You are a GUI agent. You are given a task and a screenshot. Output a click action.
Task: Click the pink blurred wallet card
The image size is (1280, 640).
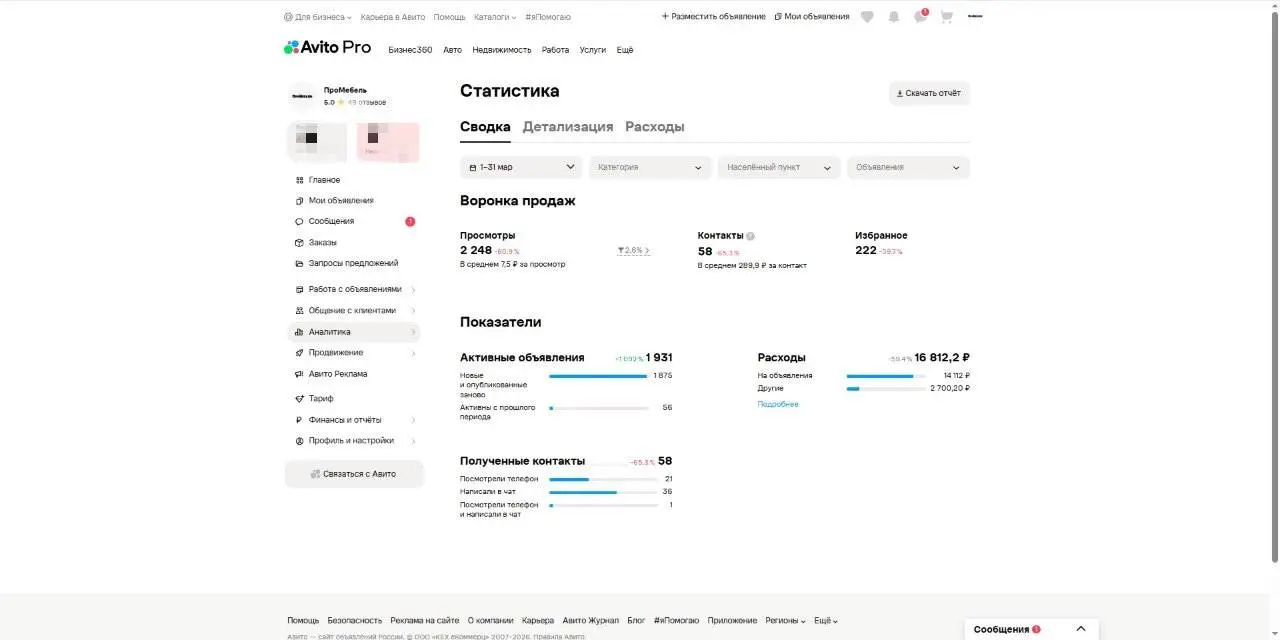point(388,142)
